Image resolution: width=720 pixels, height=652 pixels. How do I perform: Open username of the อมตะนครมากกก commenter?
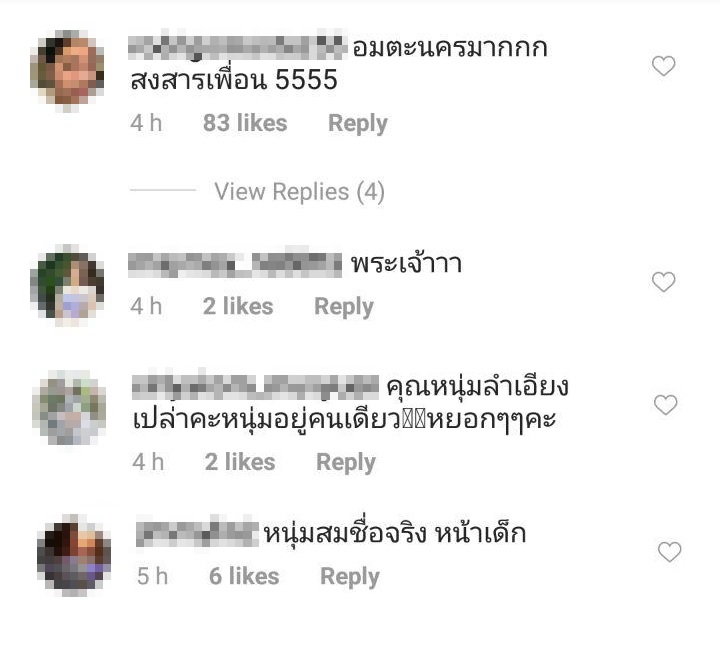(x=237, y=45)
